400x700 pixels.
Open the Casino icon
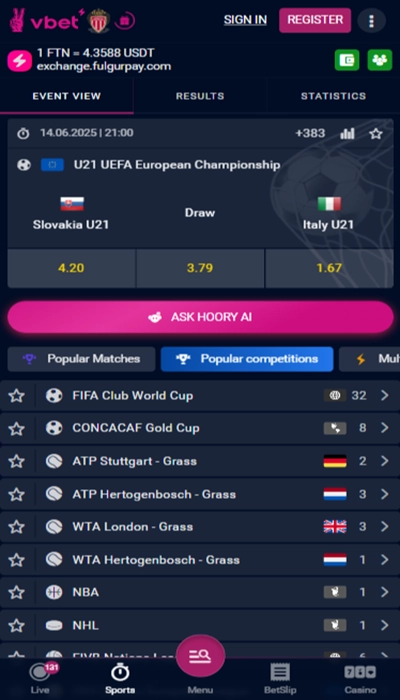(x=360, y=678)
